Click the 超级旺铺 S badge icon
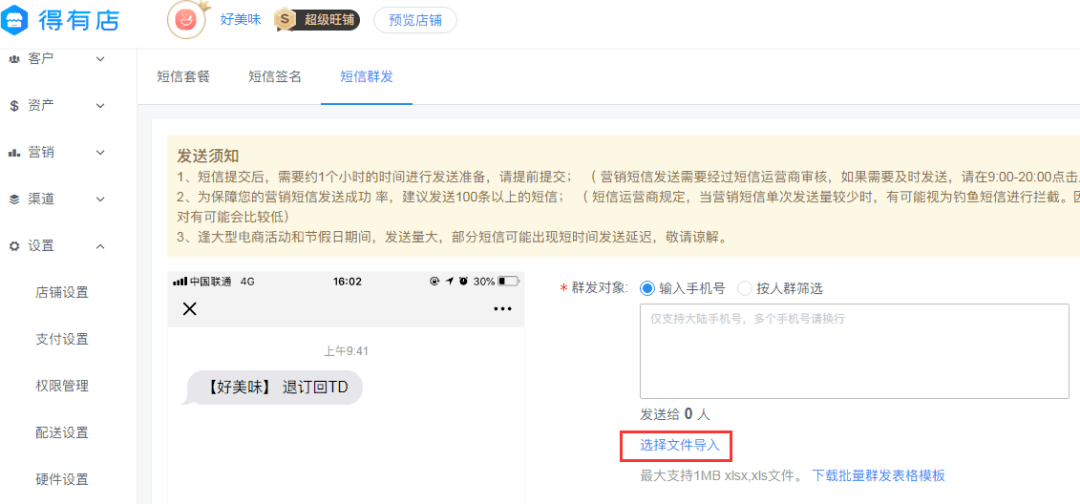The image size is (1080, 504). pyautogui.click(x=284, y=20)
